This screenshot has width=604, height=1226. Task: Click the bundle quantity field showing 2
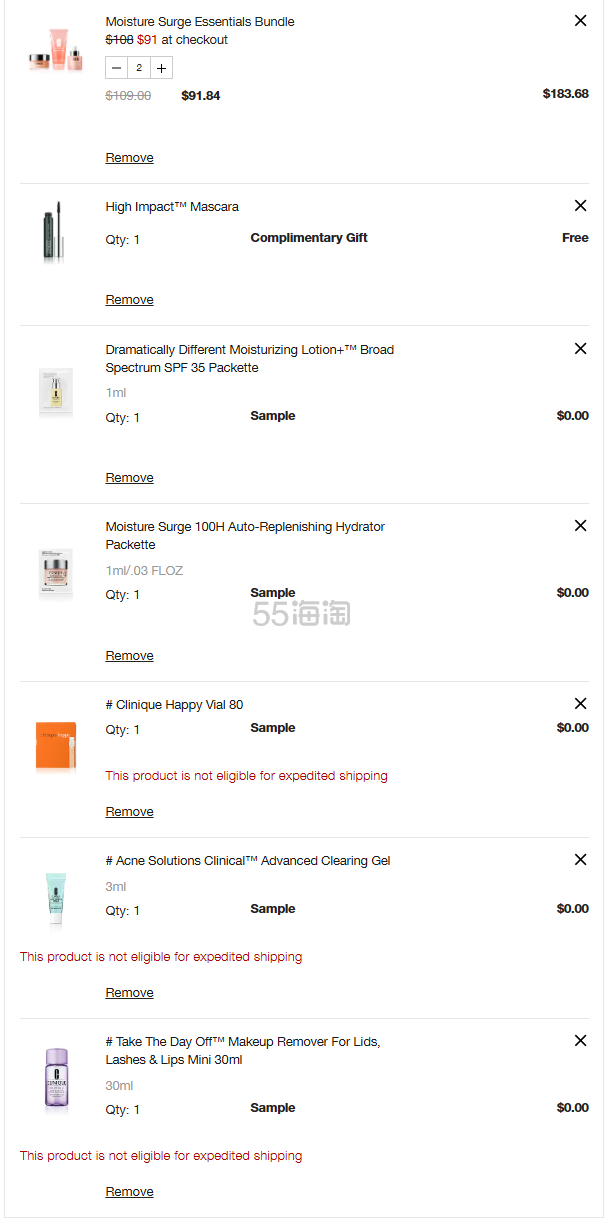click(139, 68)
